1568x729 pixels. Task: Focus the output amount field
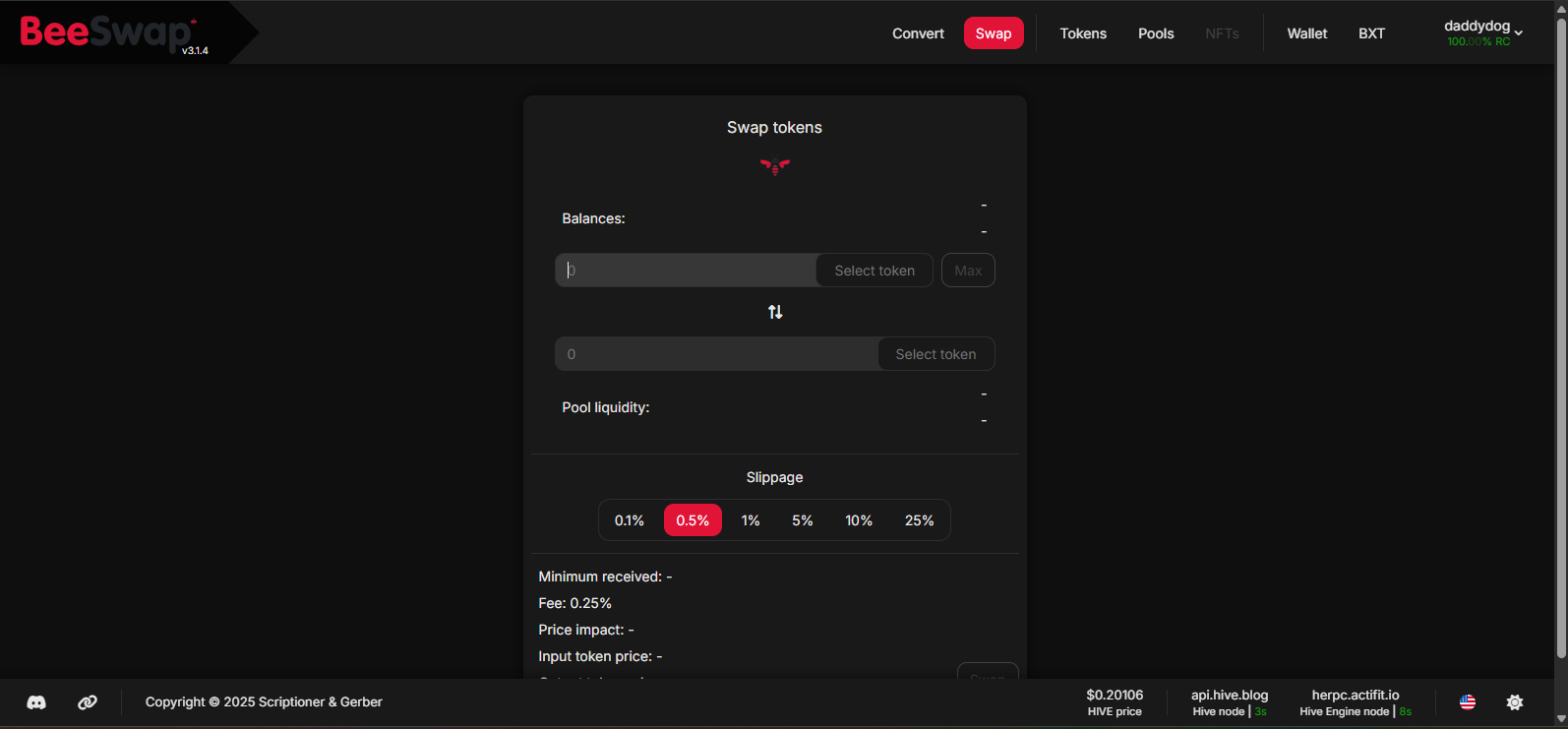pyautogui.click(x=717, y=354)
